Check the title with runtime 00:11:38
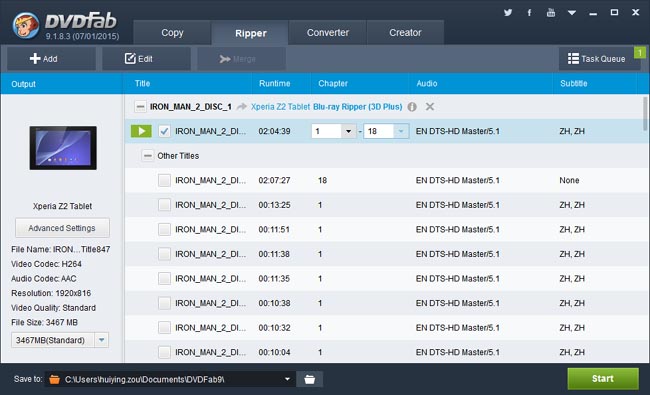 [x=164, y=254]
